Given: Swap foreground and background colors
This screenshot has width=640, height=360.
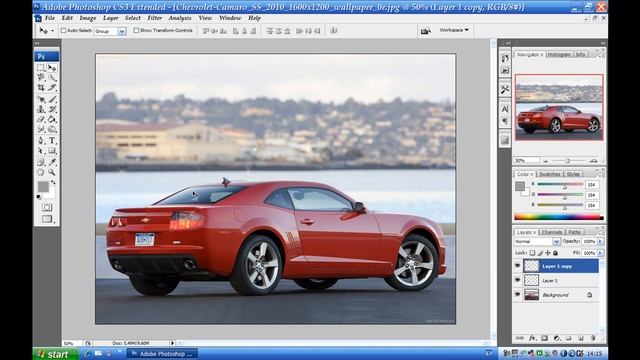Looking at the screenshot, I should click(53, 182).
